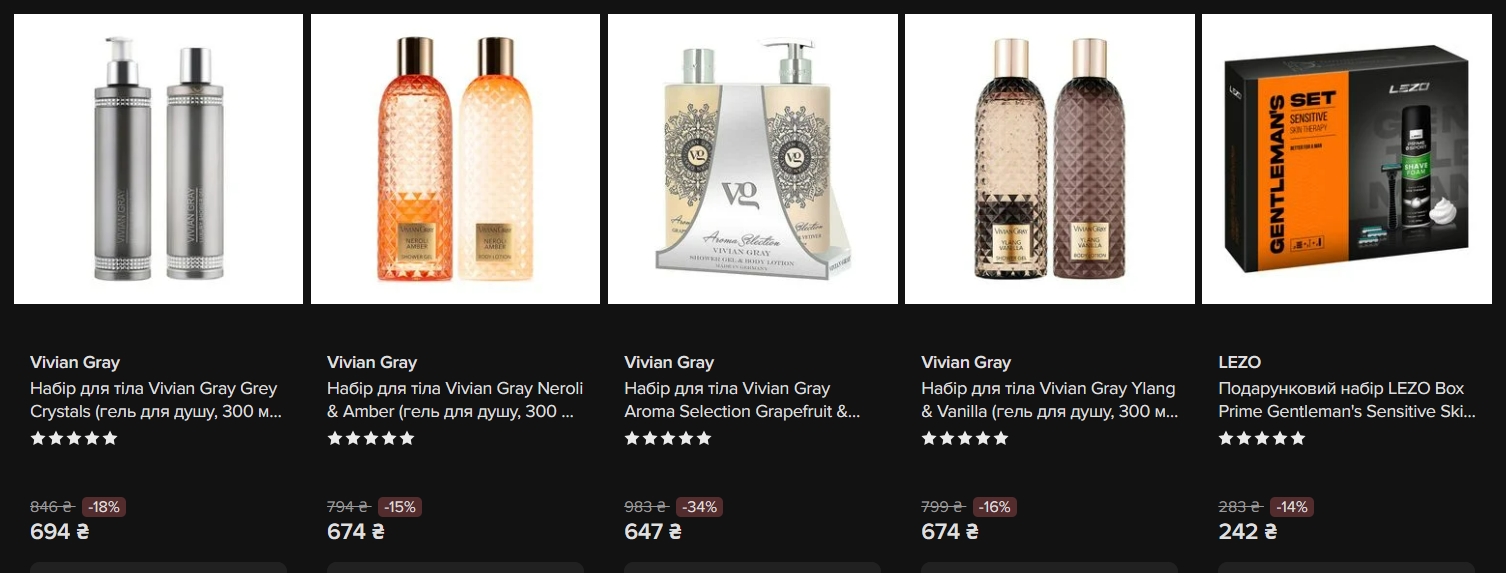Click the Vivian Gray brand above Grey Crystals

coord(75,362)
